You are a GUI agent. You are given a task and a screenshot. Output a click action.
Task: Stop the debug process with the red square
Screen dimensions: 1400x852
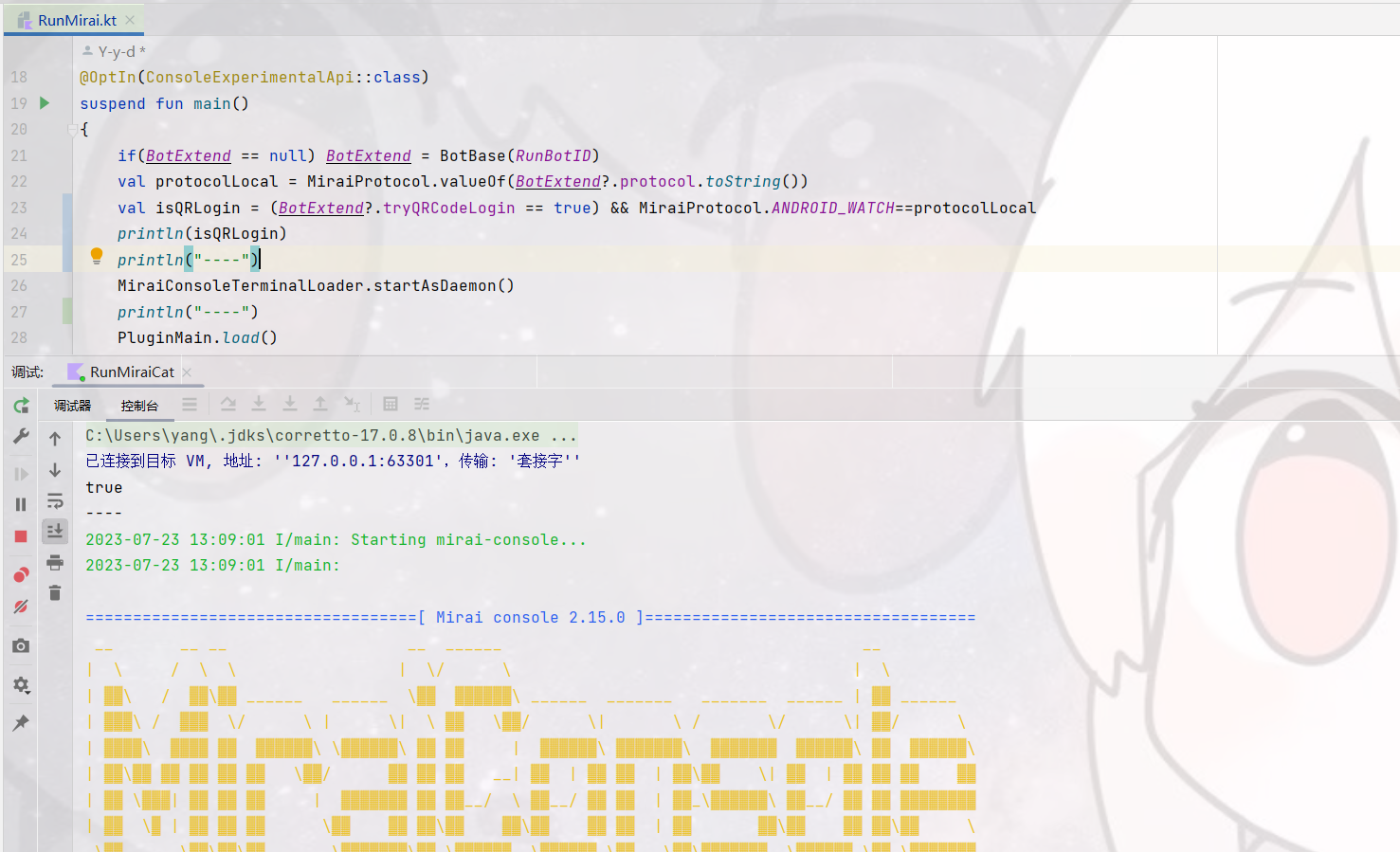coord(20,535)
